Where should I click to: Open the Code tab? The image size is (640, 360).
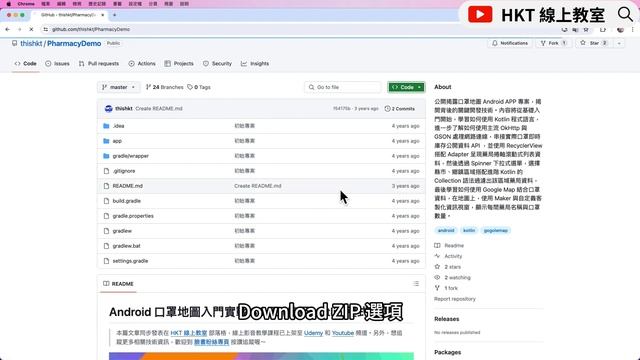(x=25, y=64)
